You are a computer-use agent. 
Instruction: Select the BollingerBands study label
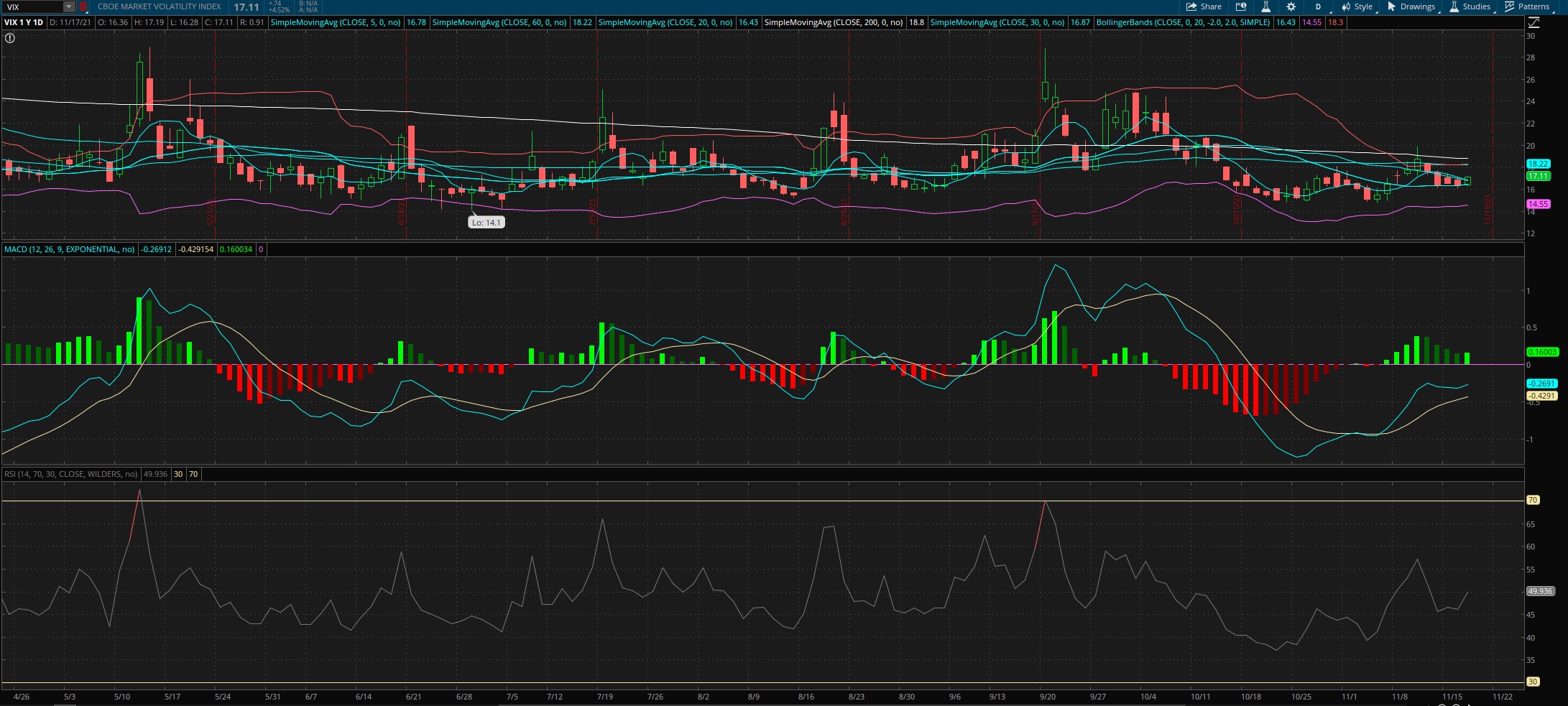click(x=1183, y=22)
